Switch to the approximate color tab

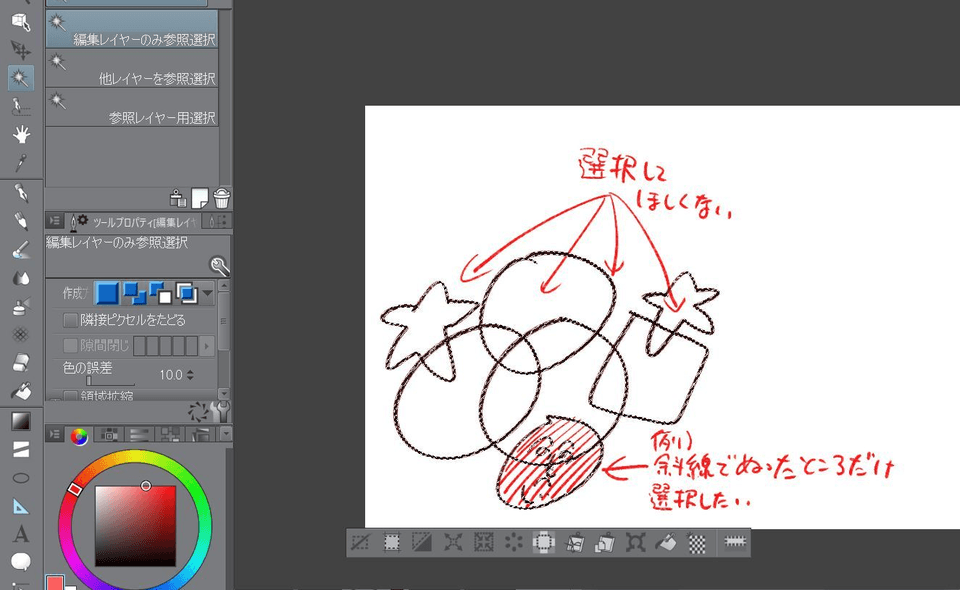point(201,435)
